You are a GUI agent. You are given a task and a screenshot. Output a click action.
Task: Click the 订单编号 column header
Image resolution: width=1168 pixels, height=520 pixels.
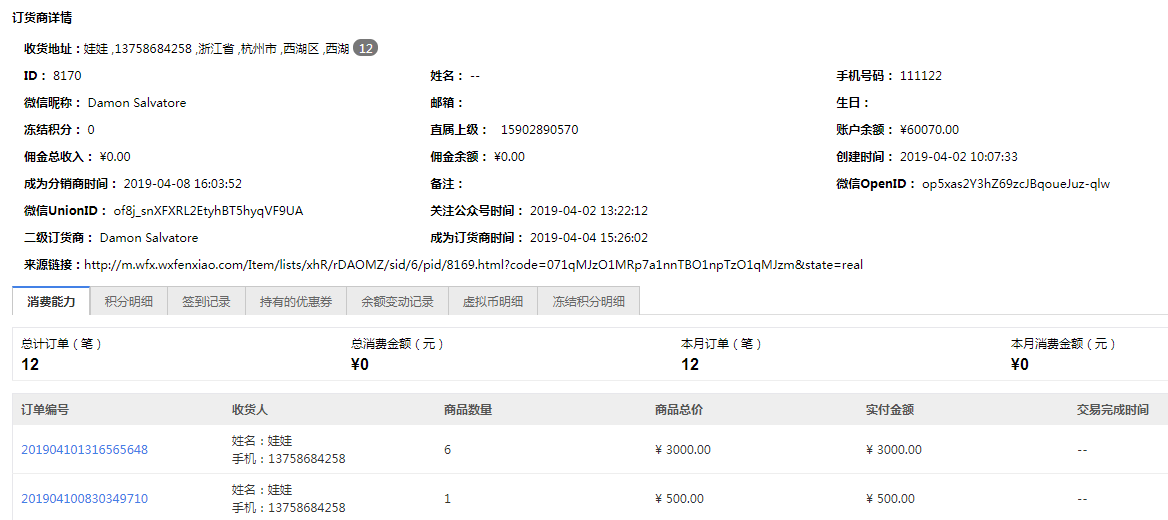(45, 410)
